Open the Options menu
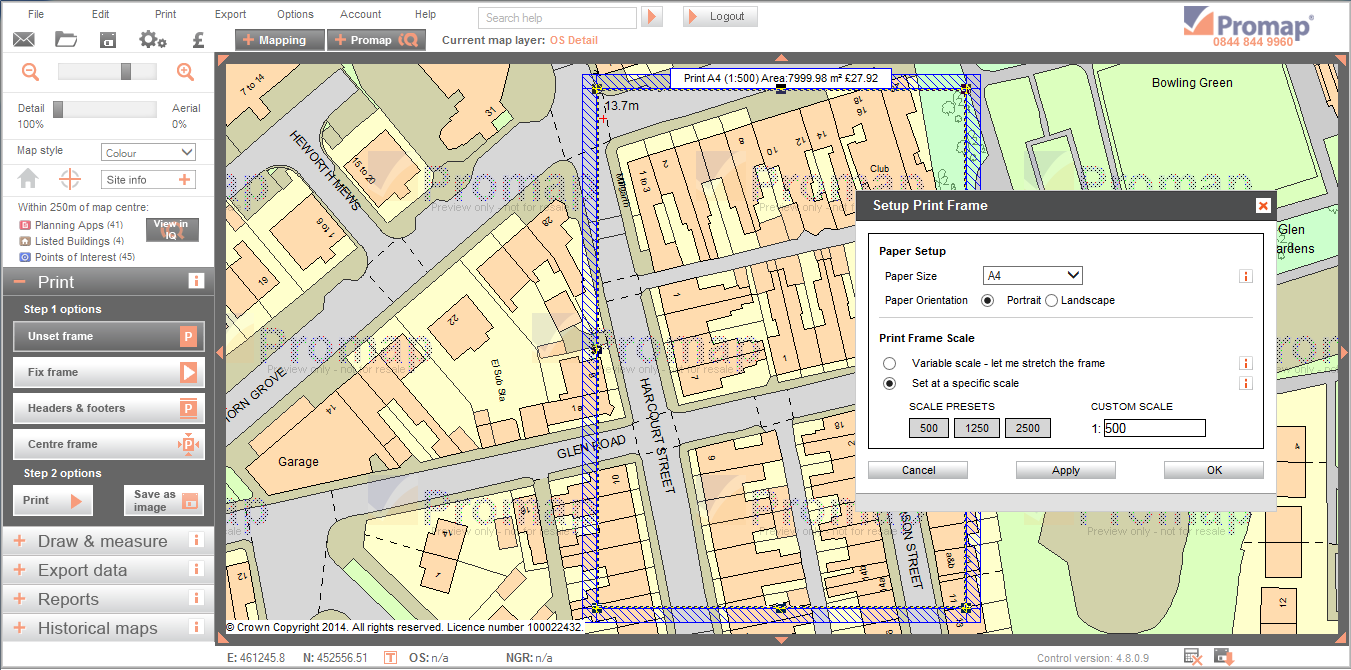The height and width of the screenshot is (670, 1351). [x=295, y=15]
